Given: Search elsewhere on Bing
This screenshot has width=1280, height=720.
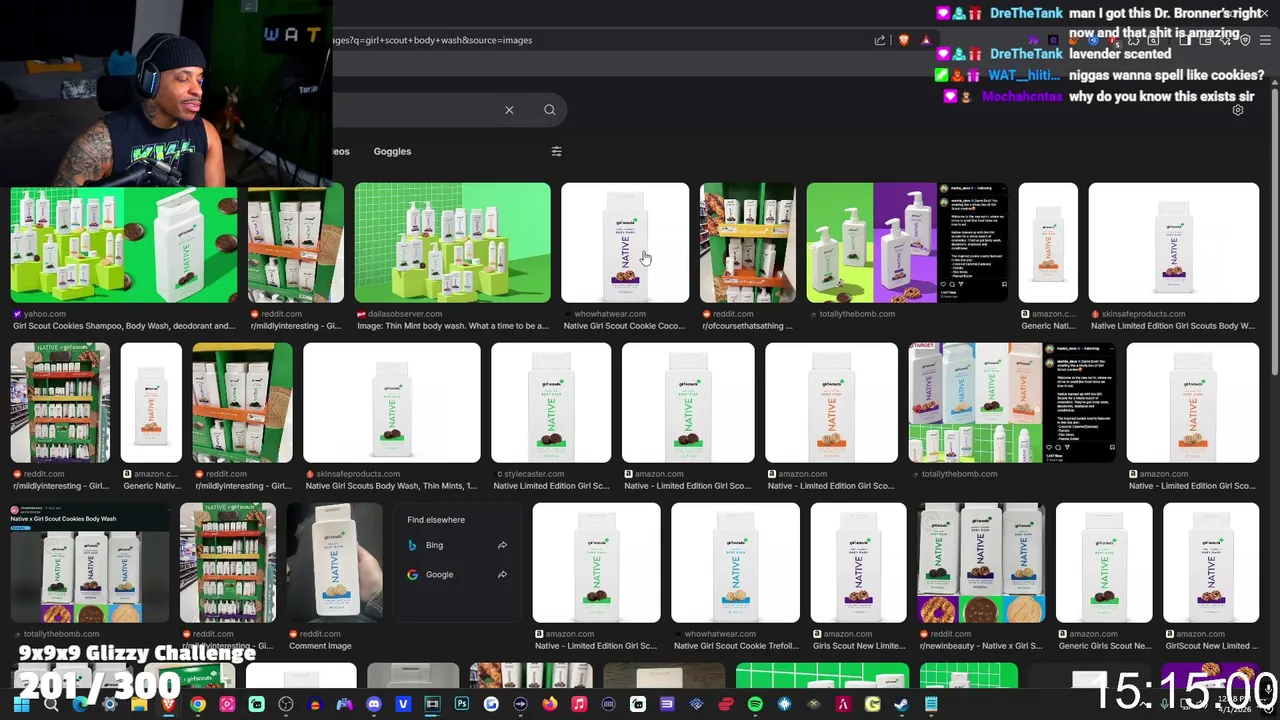Looking at the screenshot, I should pos(434,545).
